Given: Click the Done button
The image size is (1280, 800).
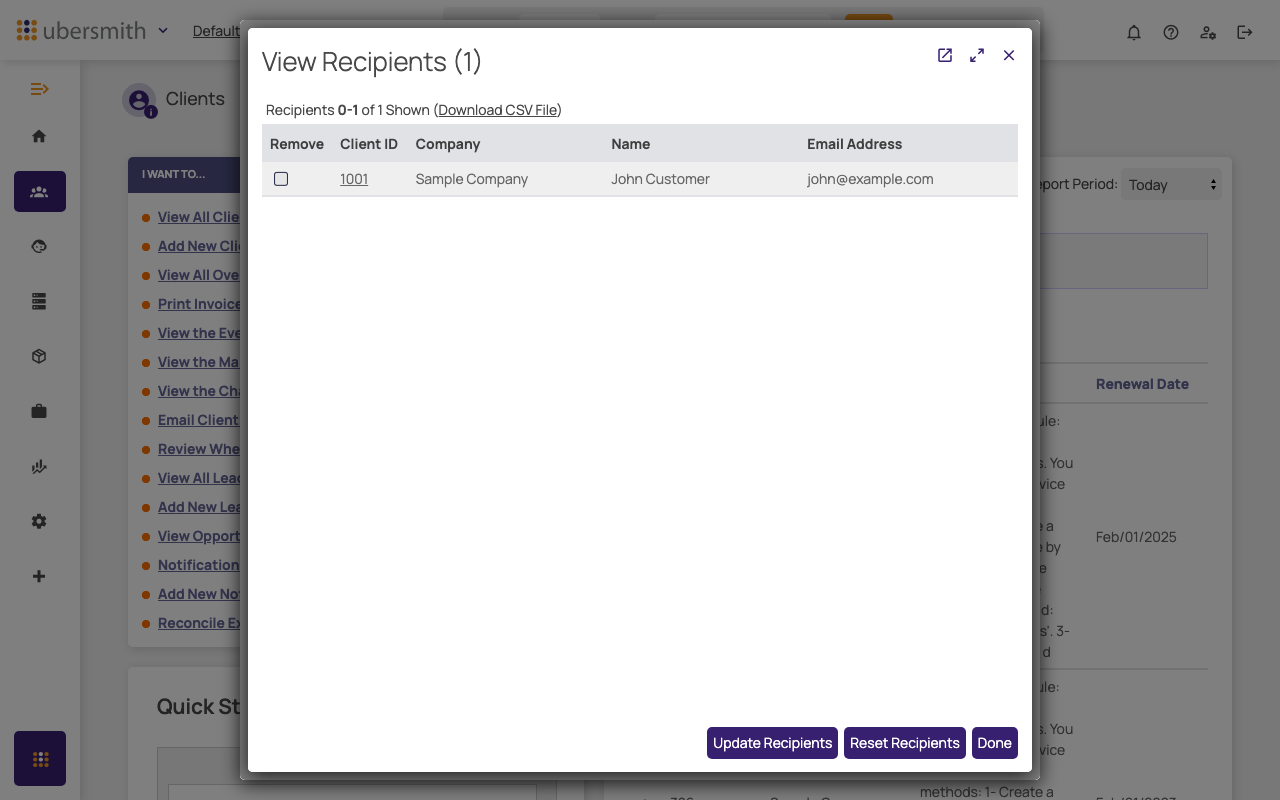Looking at the screenshot, I should tap(995, 743).
